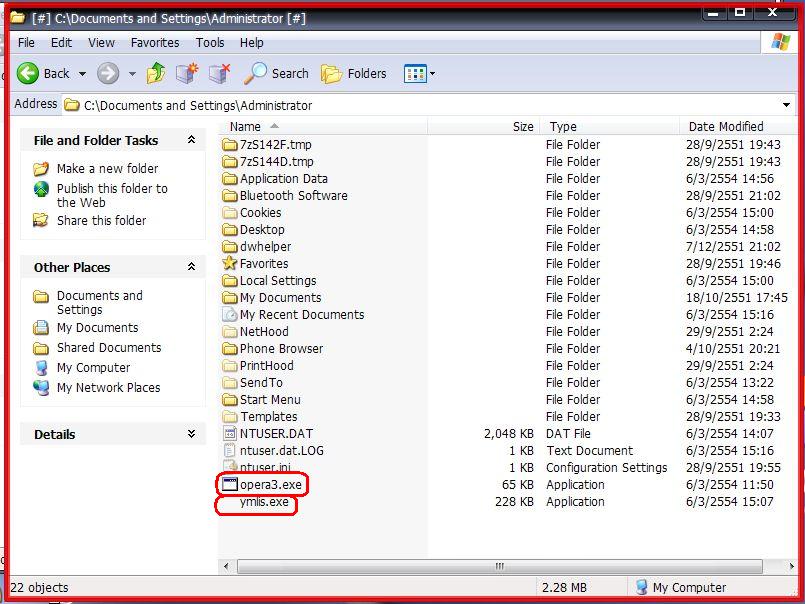
Task: Select the PrintHood folder icon
Action: [230, 365]
